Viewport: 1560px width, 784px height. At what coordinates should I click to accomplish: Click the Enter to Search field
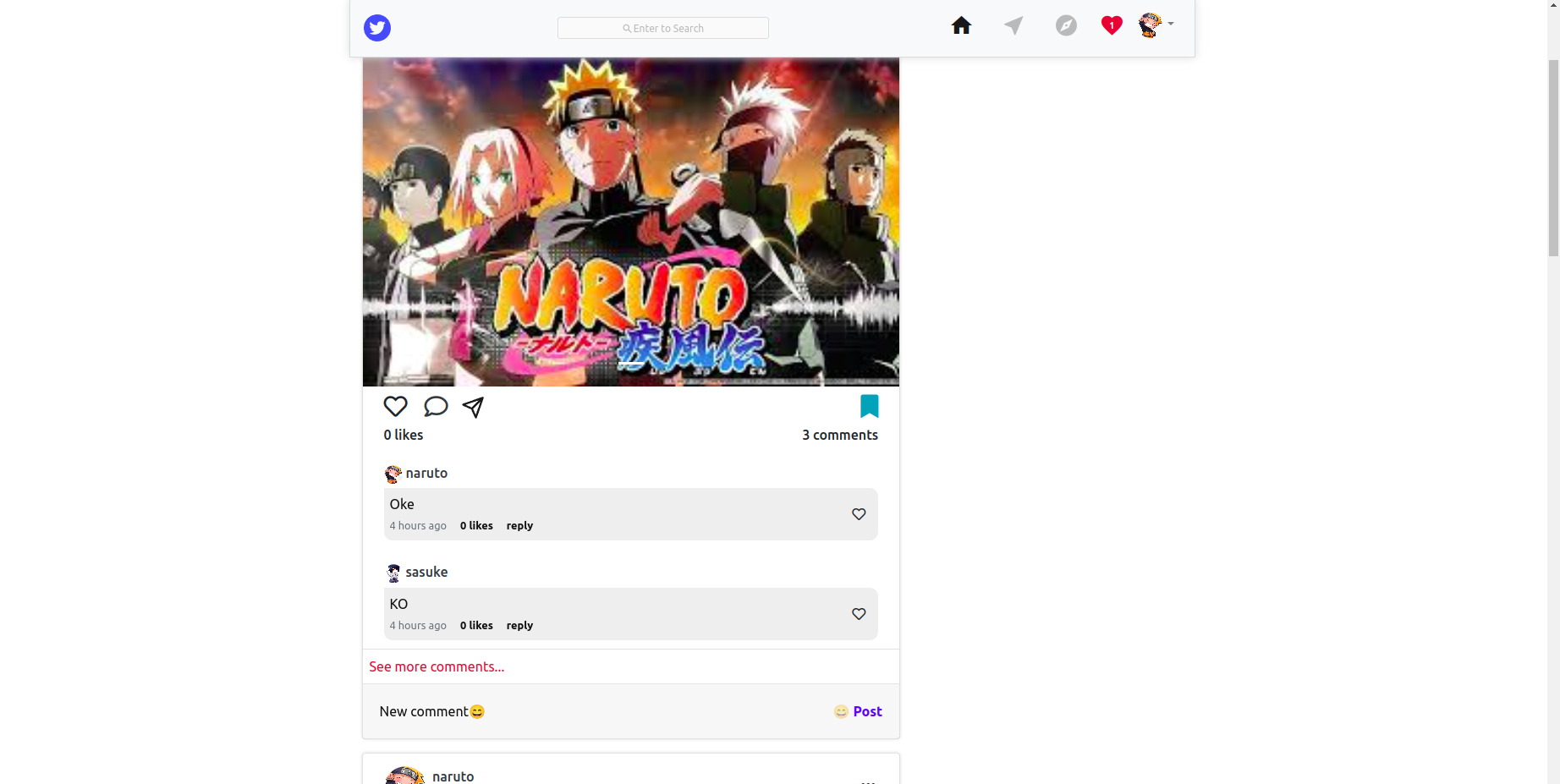tap(663, 28)
